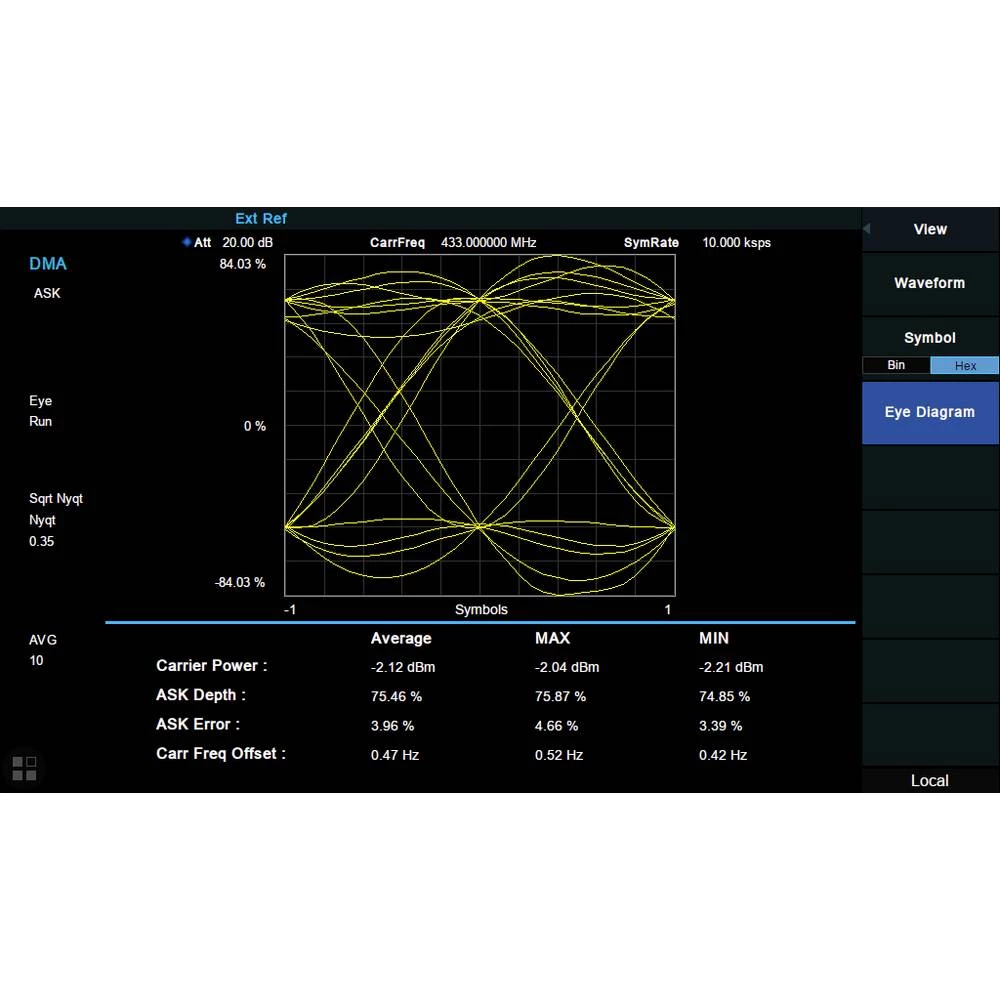The height and width of the screenshot is (1000, 1000).
Task: Change the AVG count of 10
Action: pos(36,660)
